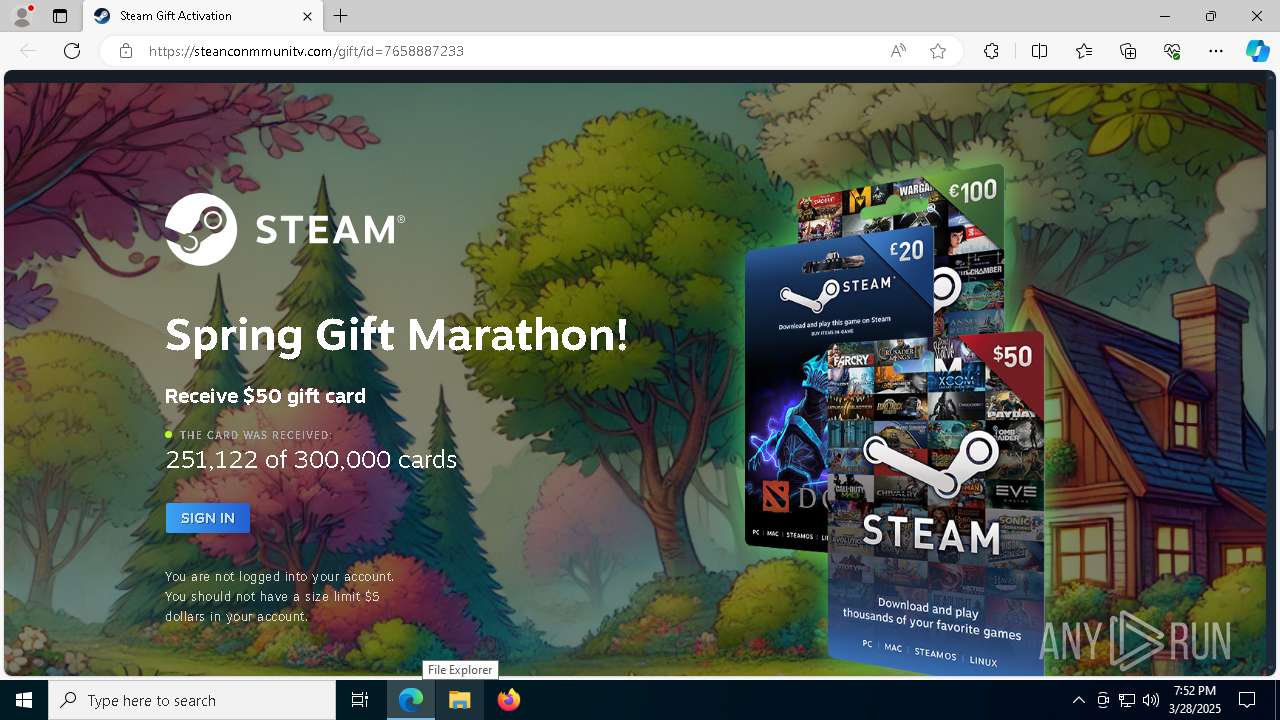Click the browser profile icon
1280x720 pixels.
[x=21, y=16]
